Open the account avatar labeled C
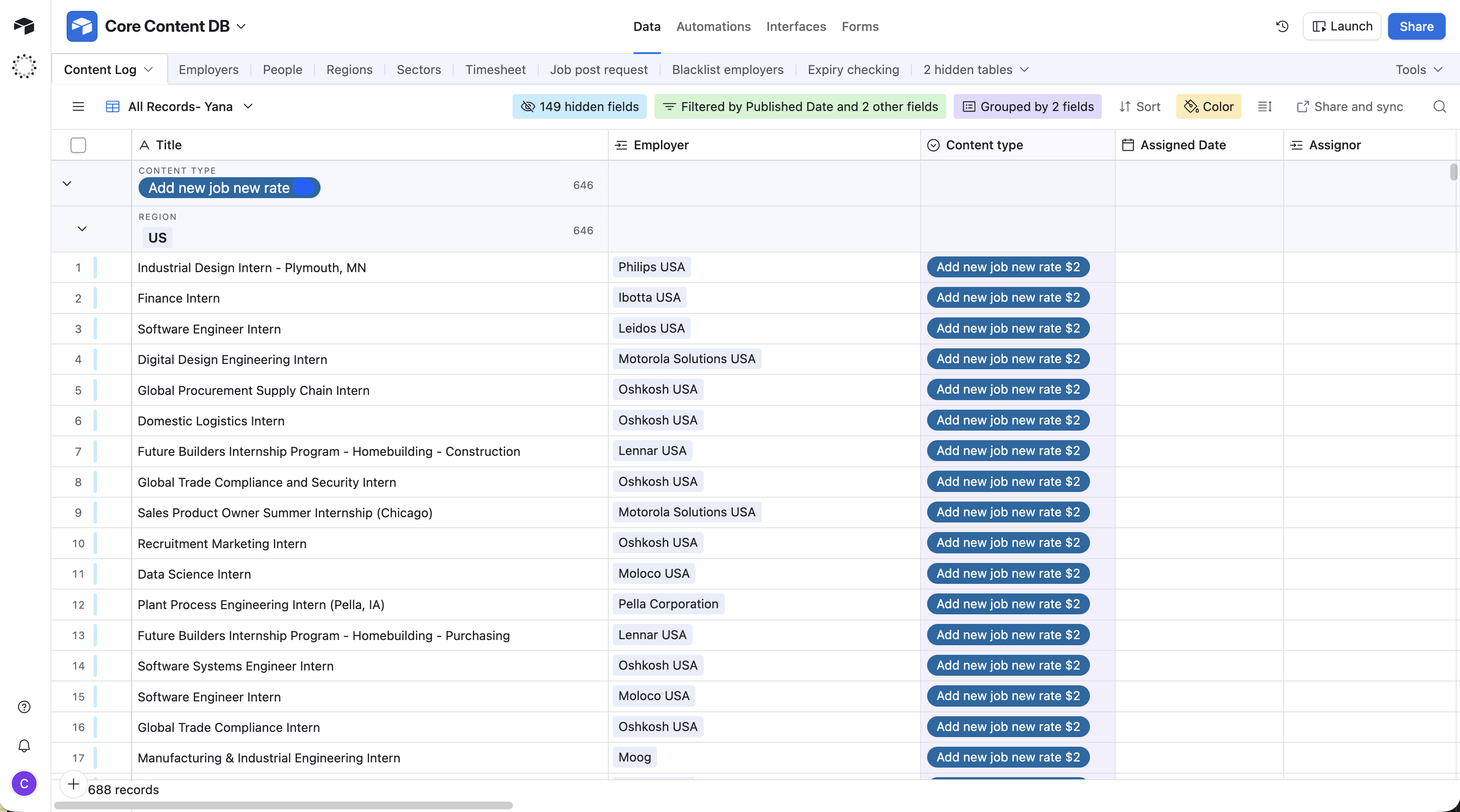This screenshot has height=812, width=1460. pos(24,783)
